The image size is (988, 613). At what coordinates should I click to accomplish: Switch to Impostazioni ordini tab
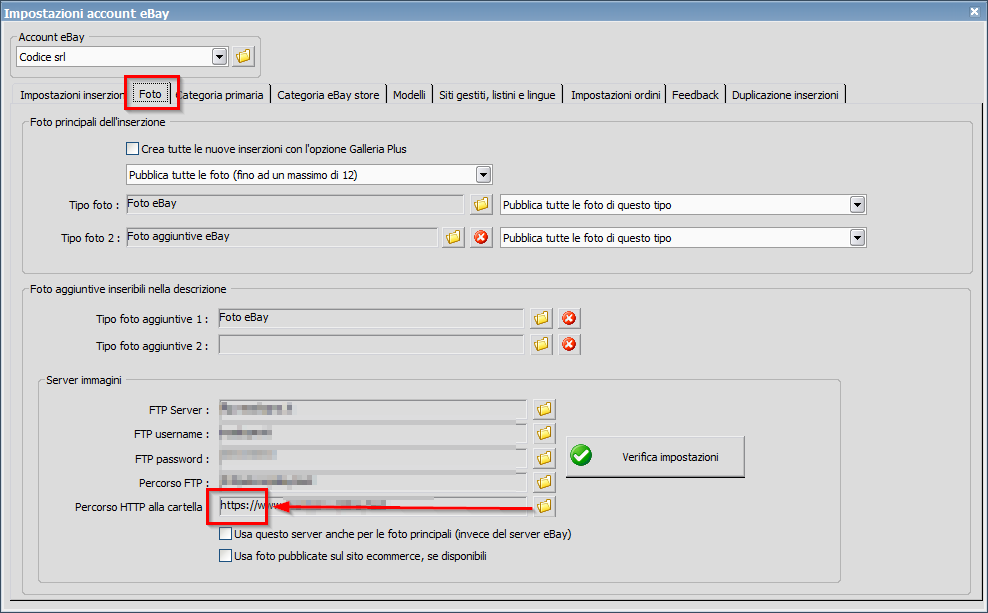click(x=615, y=95)
